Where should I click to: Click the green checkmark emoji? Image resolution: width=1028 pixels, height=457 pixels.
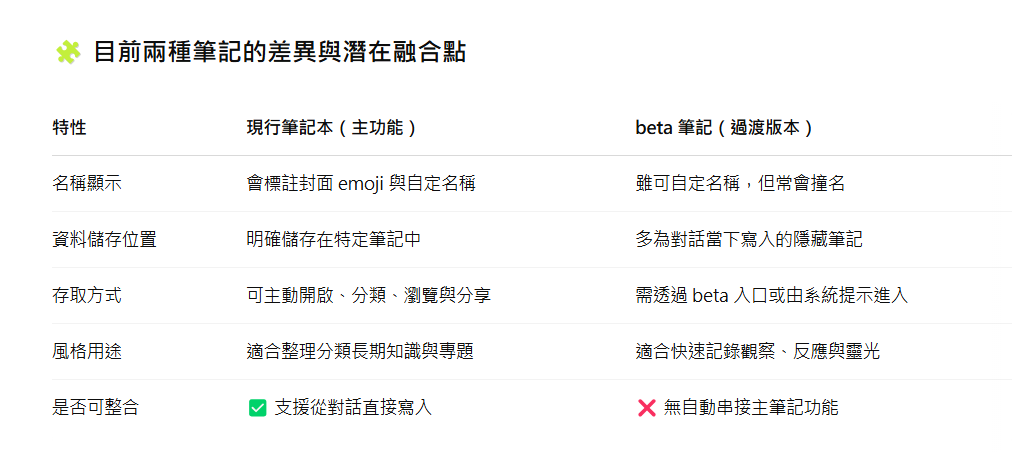258,408
